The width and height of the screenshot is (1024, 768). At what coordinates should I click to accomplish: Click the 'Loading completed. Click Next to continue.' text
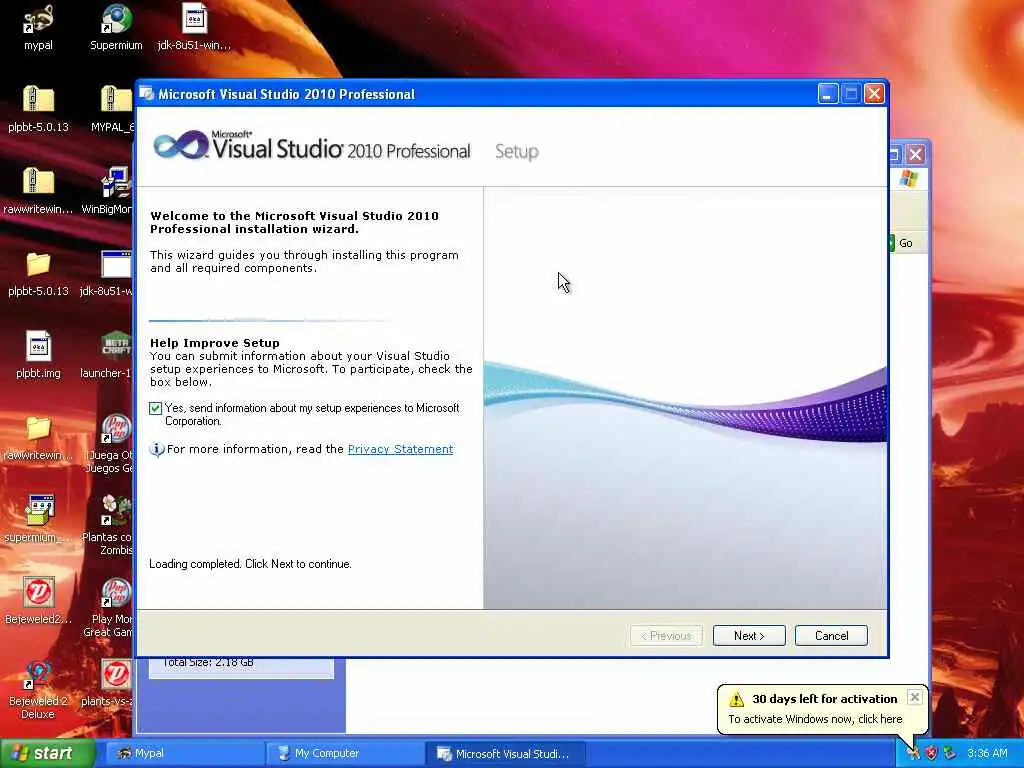click(x=250, y=564)
